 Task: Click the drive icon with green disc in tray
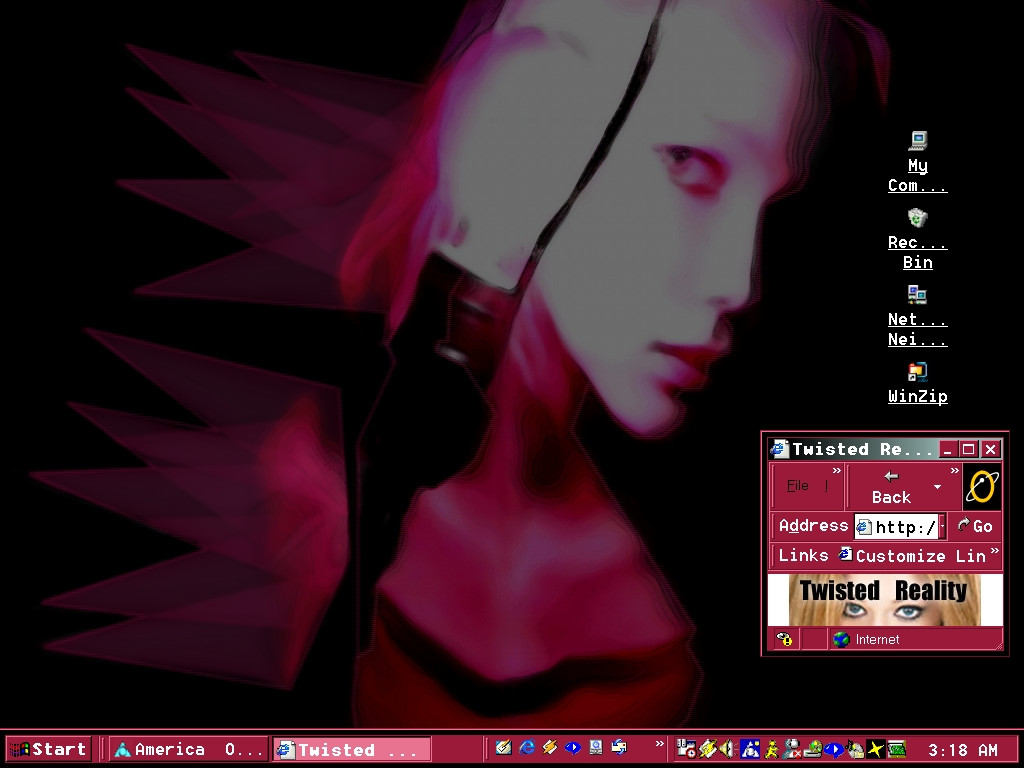[x=813, y=748]
